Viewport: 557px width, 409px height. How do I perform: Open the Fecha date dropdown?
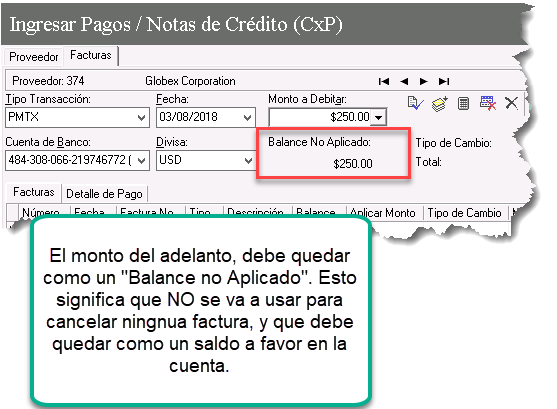[x=248, y=118]
